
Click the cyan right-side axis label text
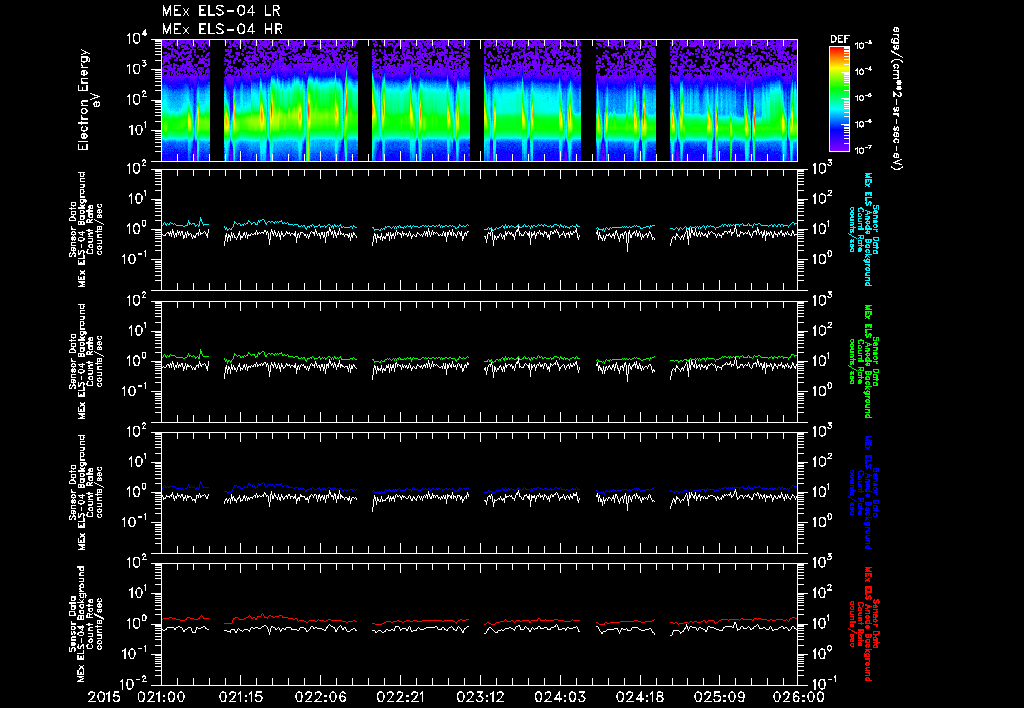864,229
